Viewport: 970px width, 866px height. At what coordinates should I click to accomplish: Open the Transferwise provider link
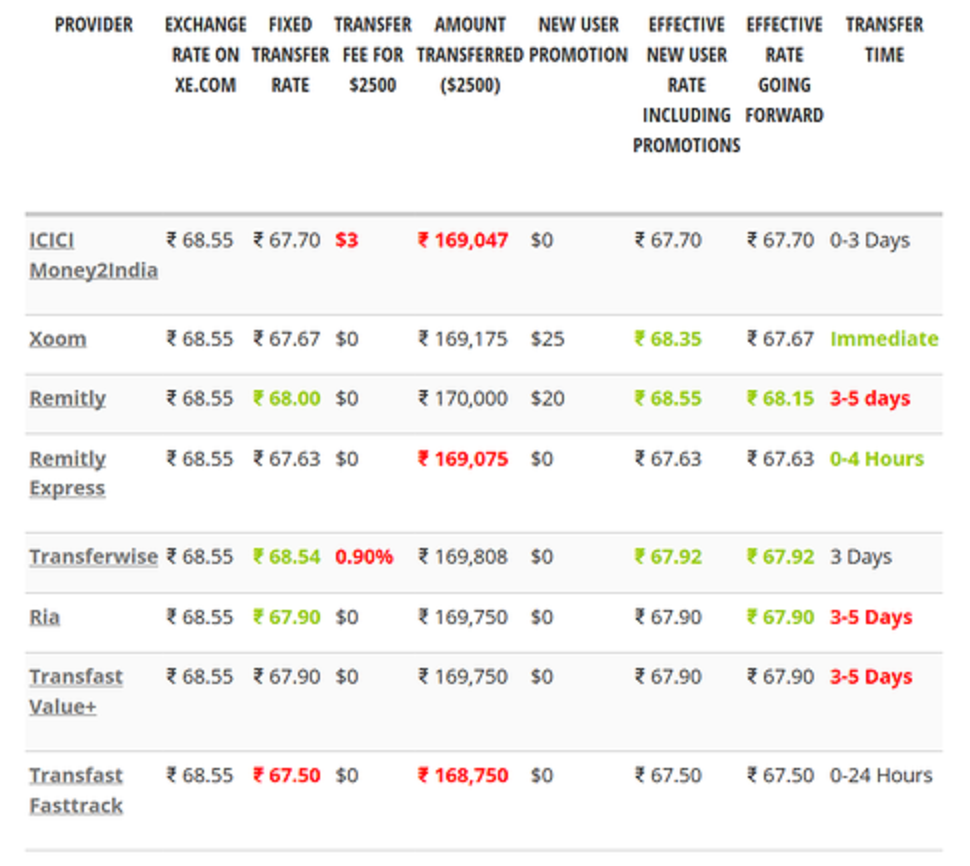[x=93, y=557]
